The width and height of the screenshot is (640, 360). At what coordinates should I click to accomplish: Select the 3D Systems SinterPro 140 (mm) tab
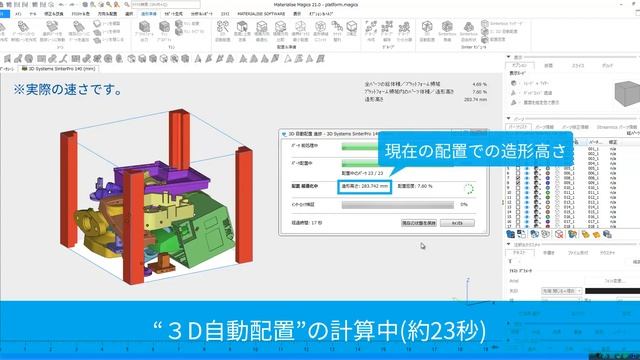58,69
